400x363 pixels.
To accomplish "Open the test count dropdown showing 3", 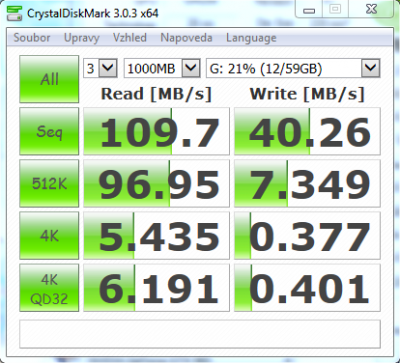I will point(100,68).
